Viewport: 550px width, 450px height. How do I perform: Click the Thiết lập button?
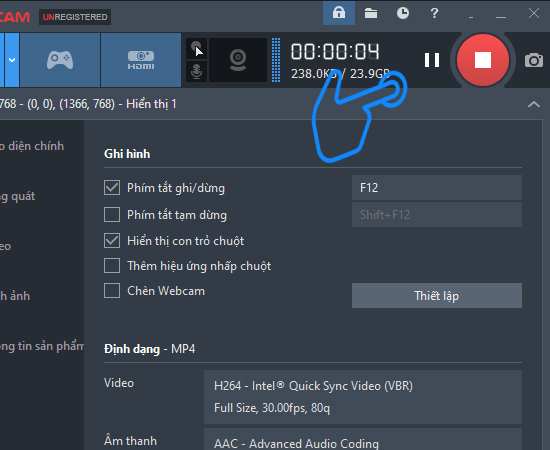tap(437, 296)
